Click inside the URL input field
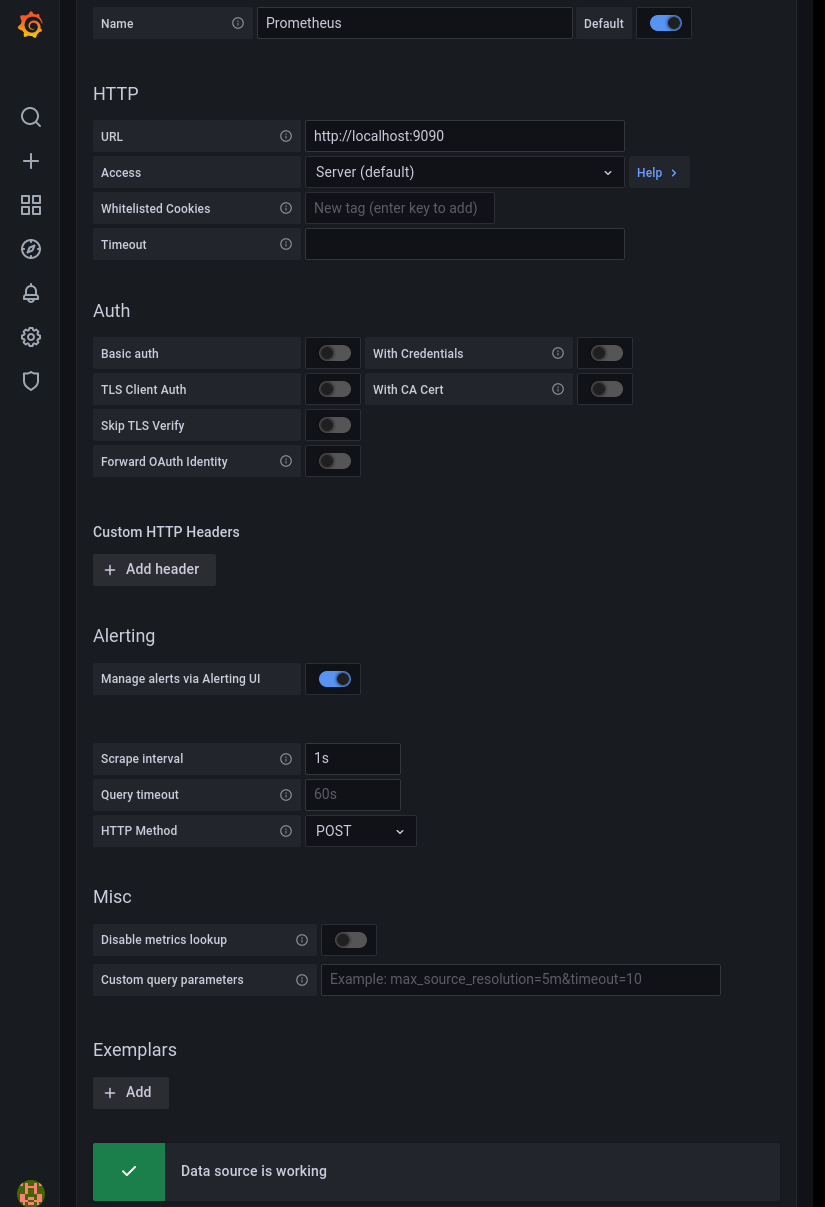Image resolution: width=825 pixels, height=1207 pixels. click(x=464, y=136)
